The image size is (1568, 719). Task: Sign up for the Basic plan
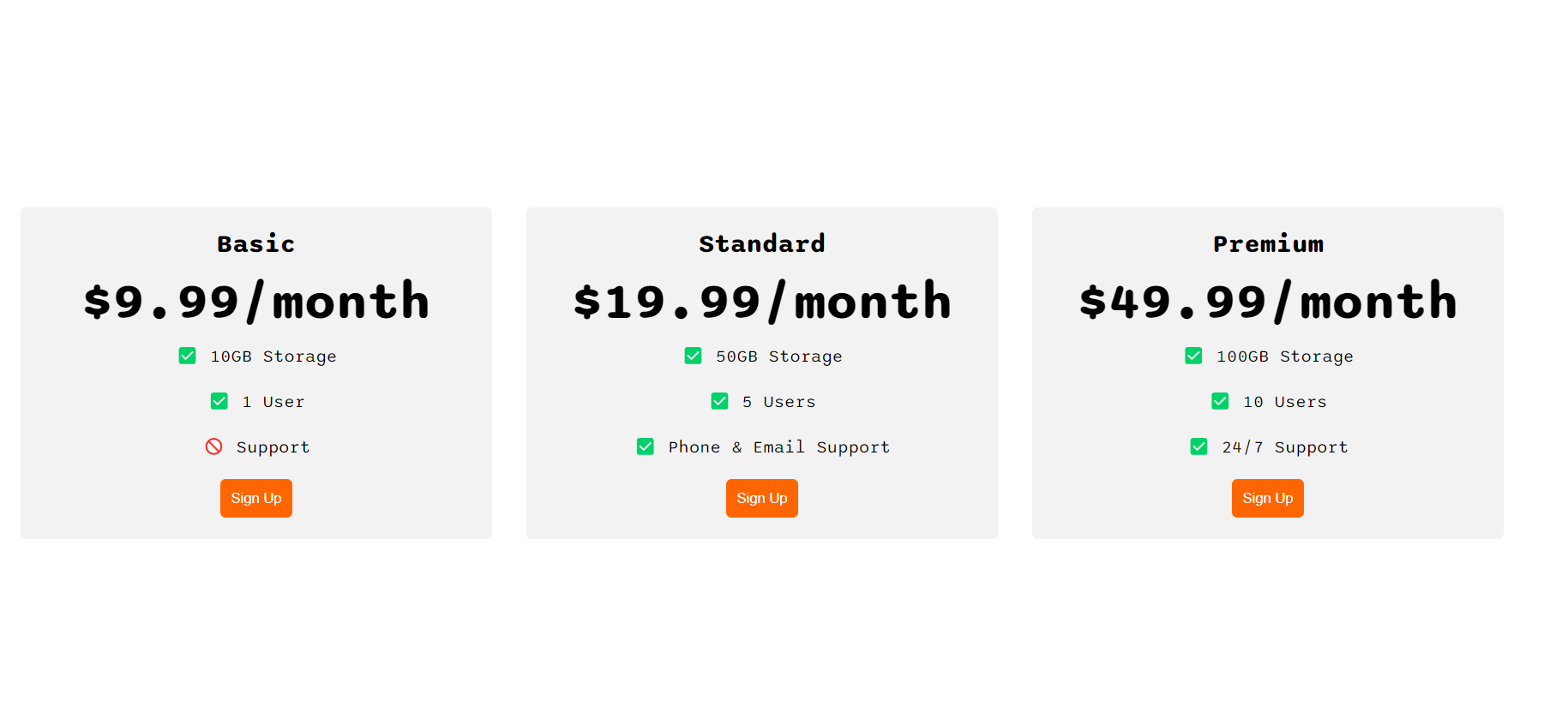[256, 498]
